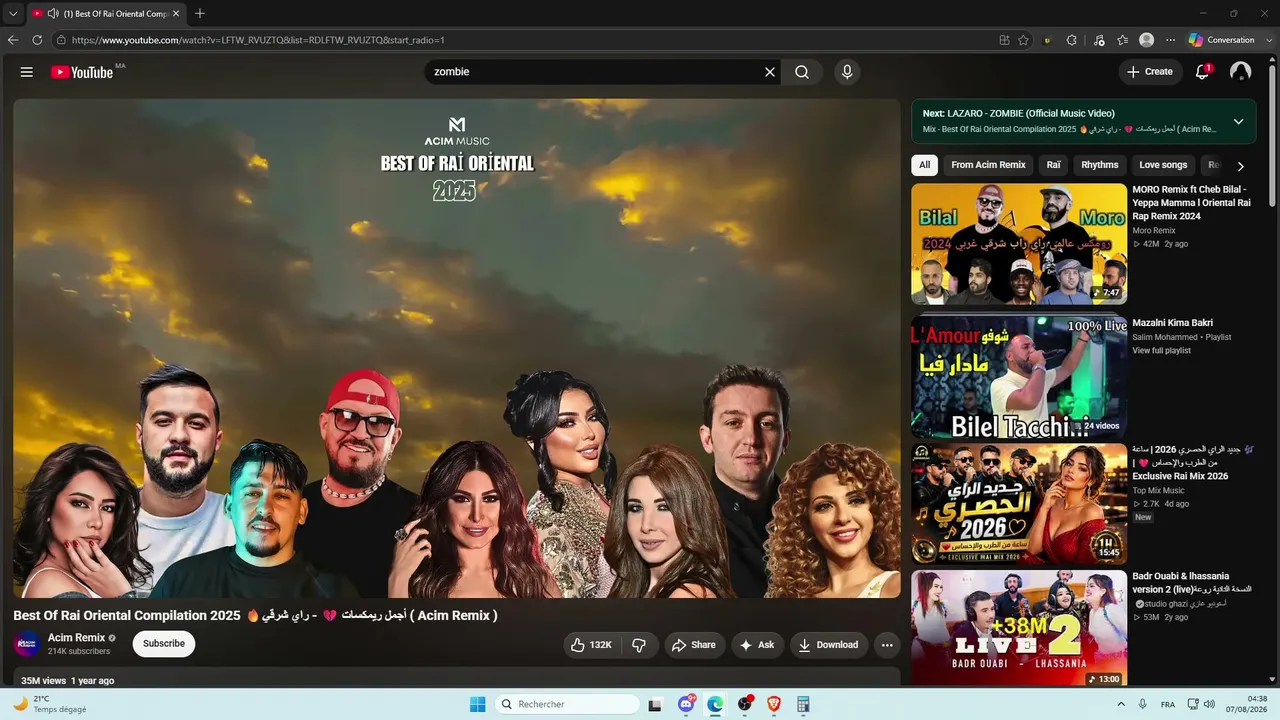Open Exclusive Rai Mix 2026 thumbnail
Viewport: 1280px width, 720px height.
(1019, 504)
